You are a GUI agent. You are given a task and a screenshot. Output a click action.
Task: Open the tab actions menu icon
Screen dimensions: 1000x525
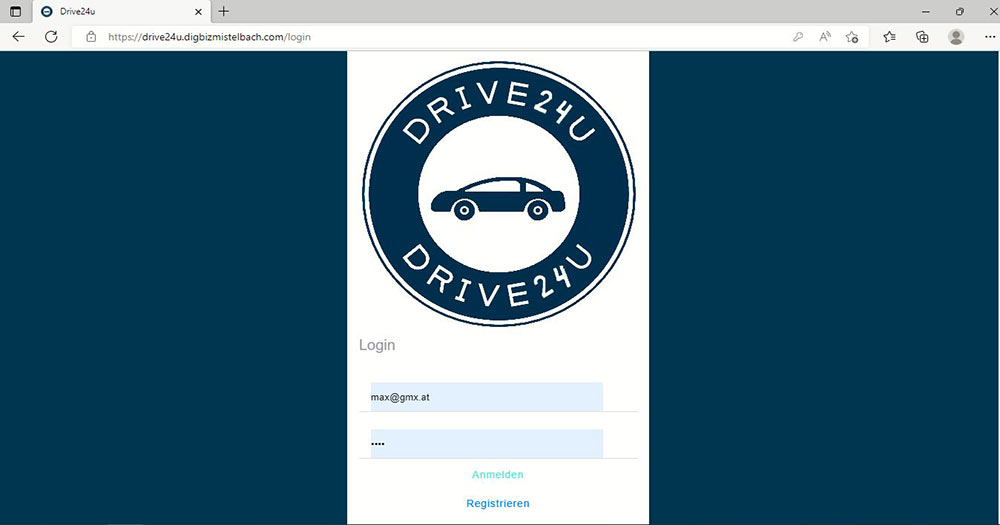16,11
